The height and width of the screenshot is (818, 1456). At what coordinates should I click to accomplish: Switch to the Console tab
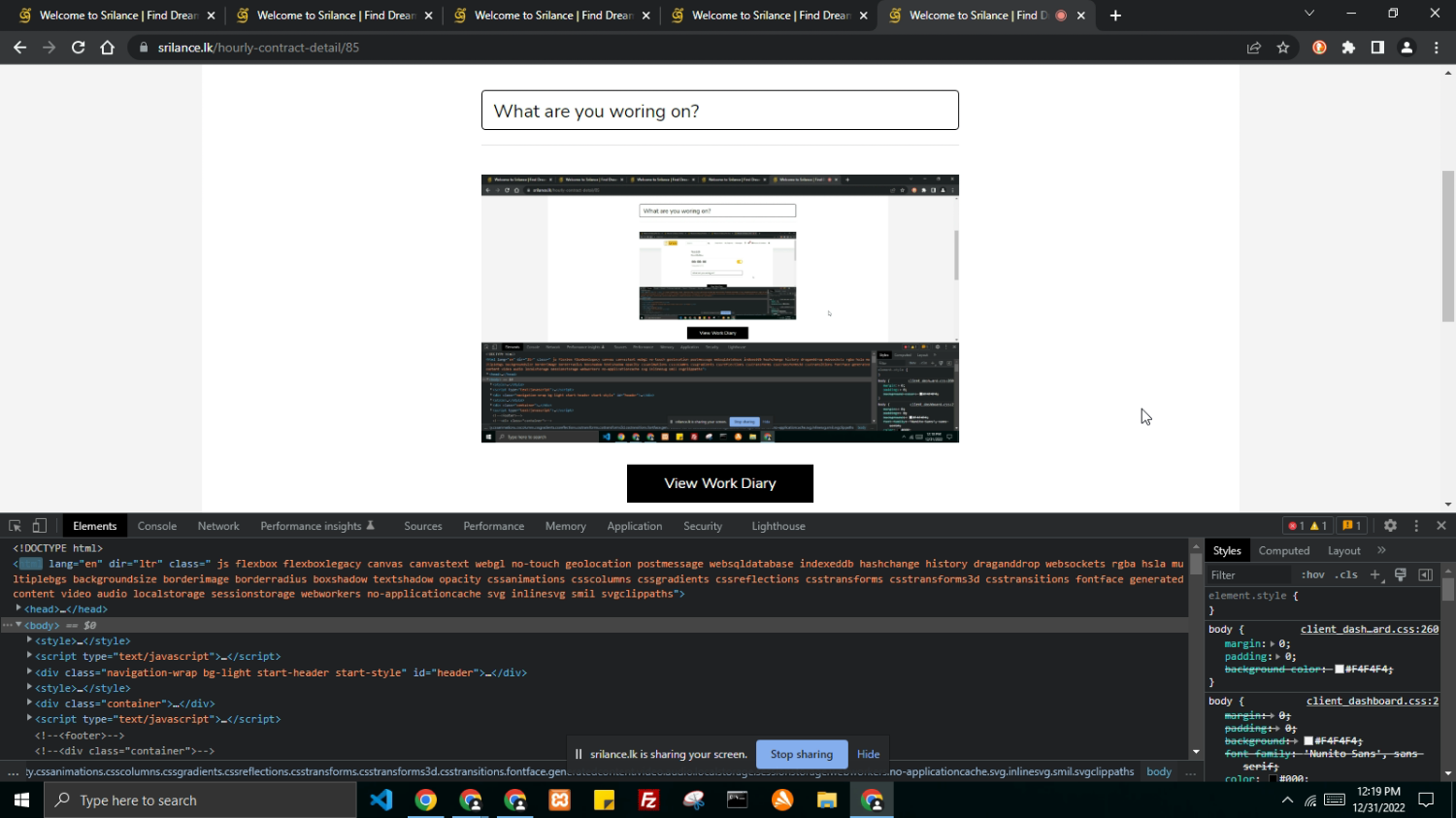[156, 526]
